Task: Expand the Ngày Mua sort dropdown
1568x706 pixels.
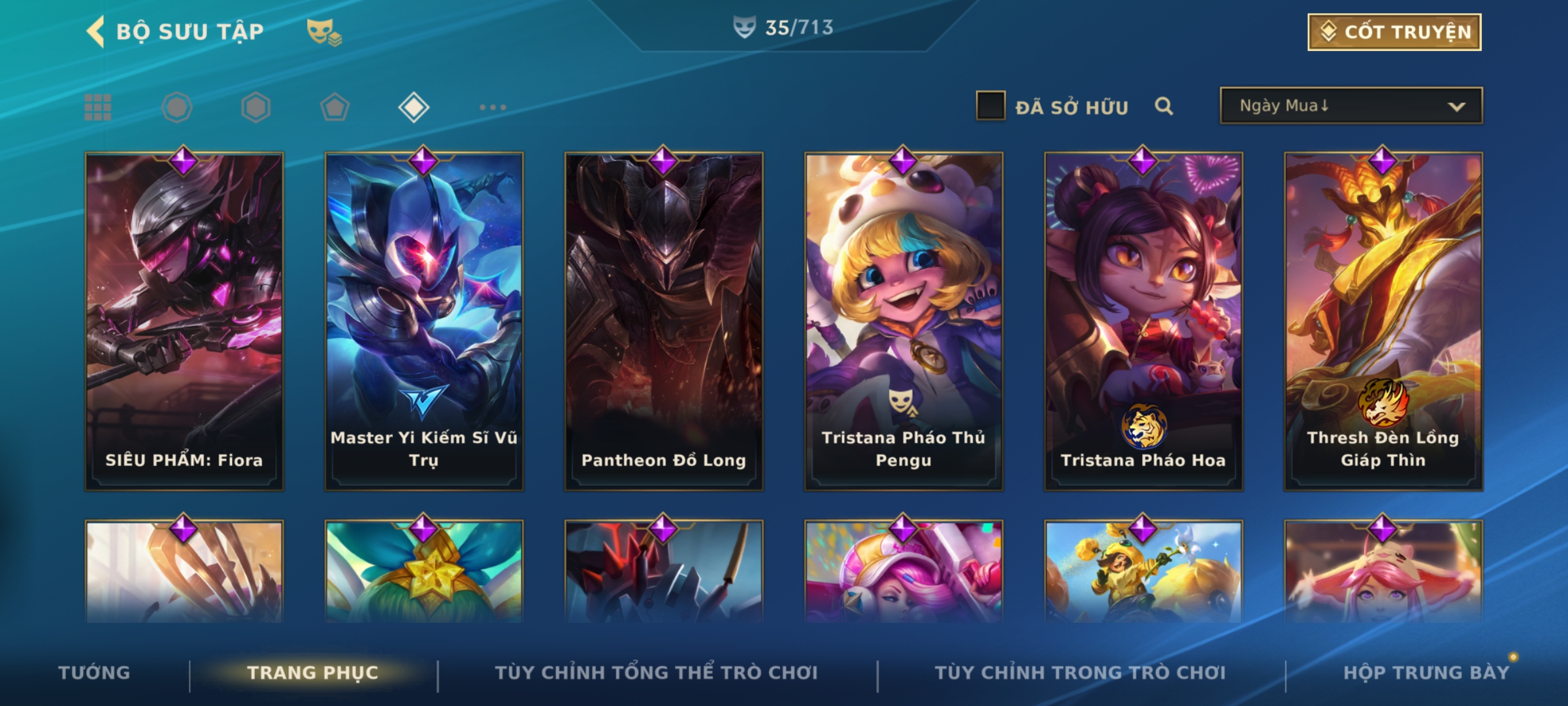Action: point(1351,105)
